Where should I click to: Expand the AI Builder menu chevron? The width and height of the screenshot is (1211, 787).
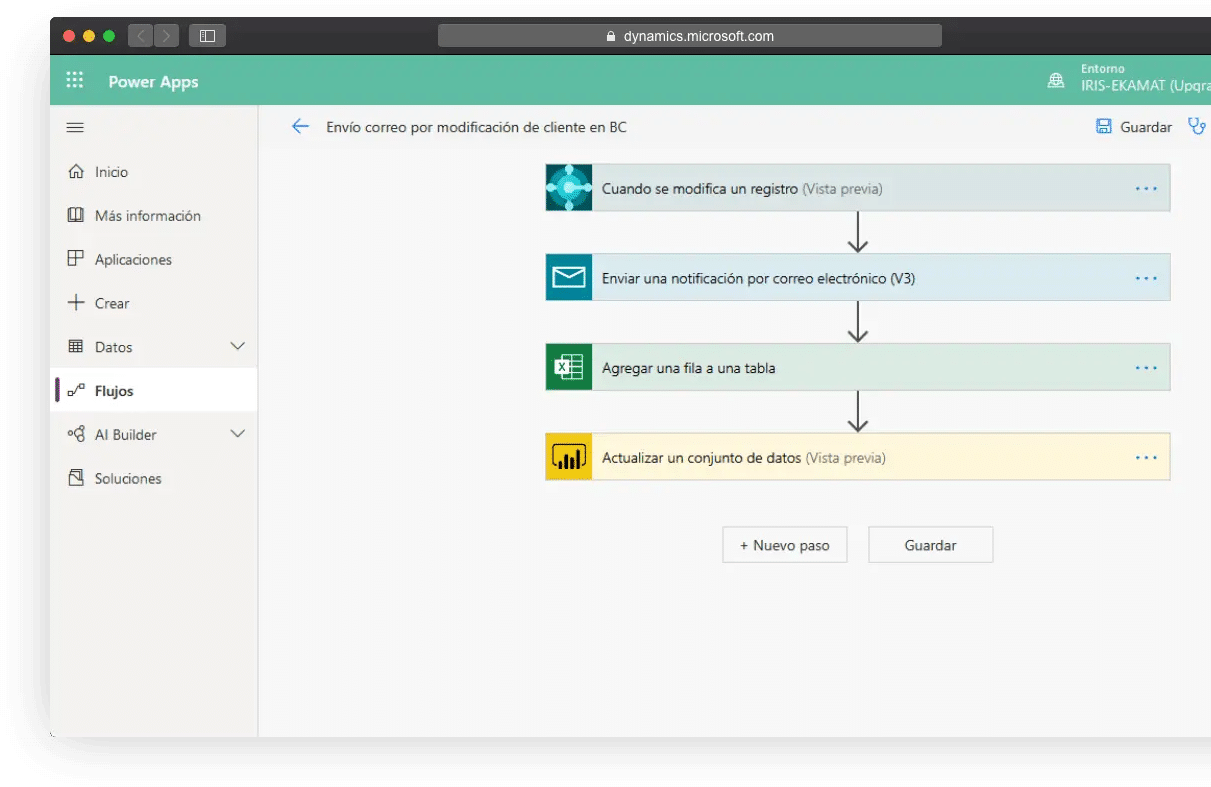[238, 434]
